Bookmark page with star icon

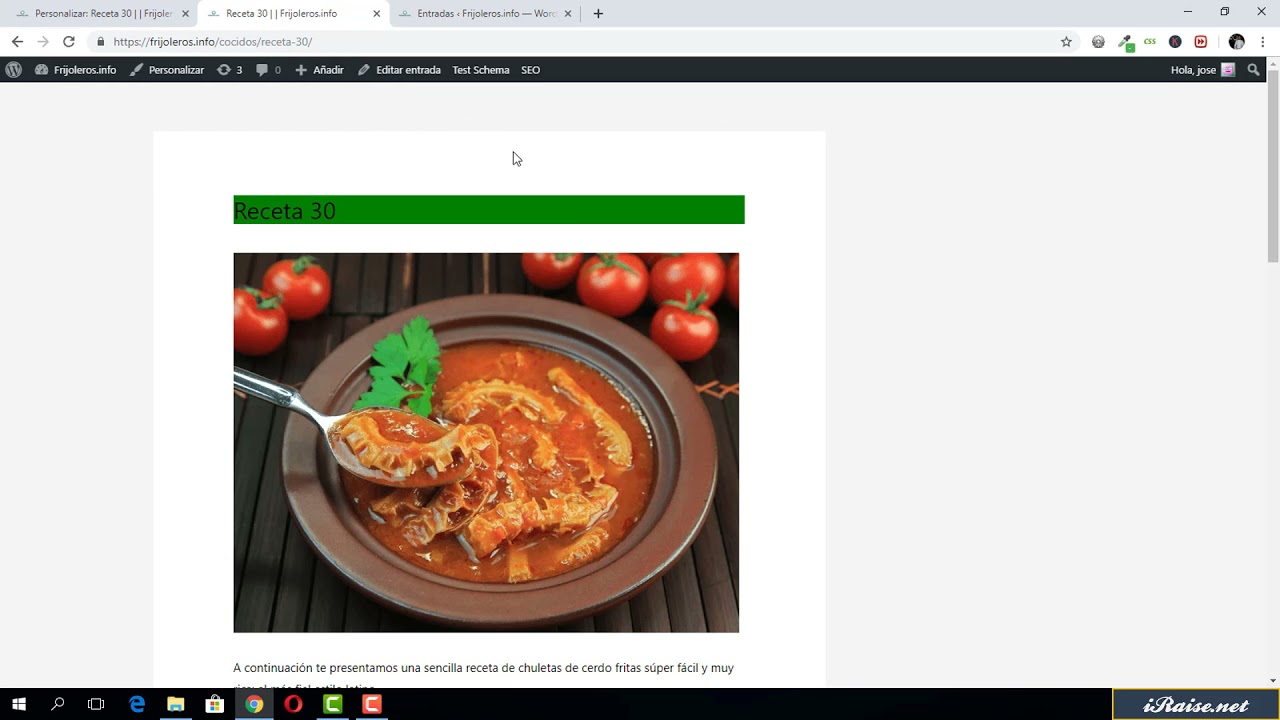pyautogui.click(x=1066, y=42)
